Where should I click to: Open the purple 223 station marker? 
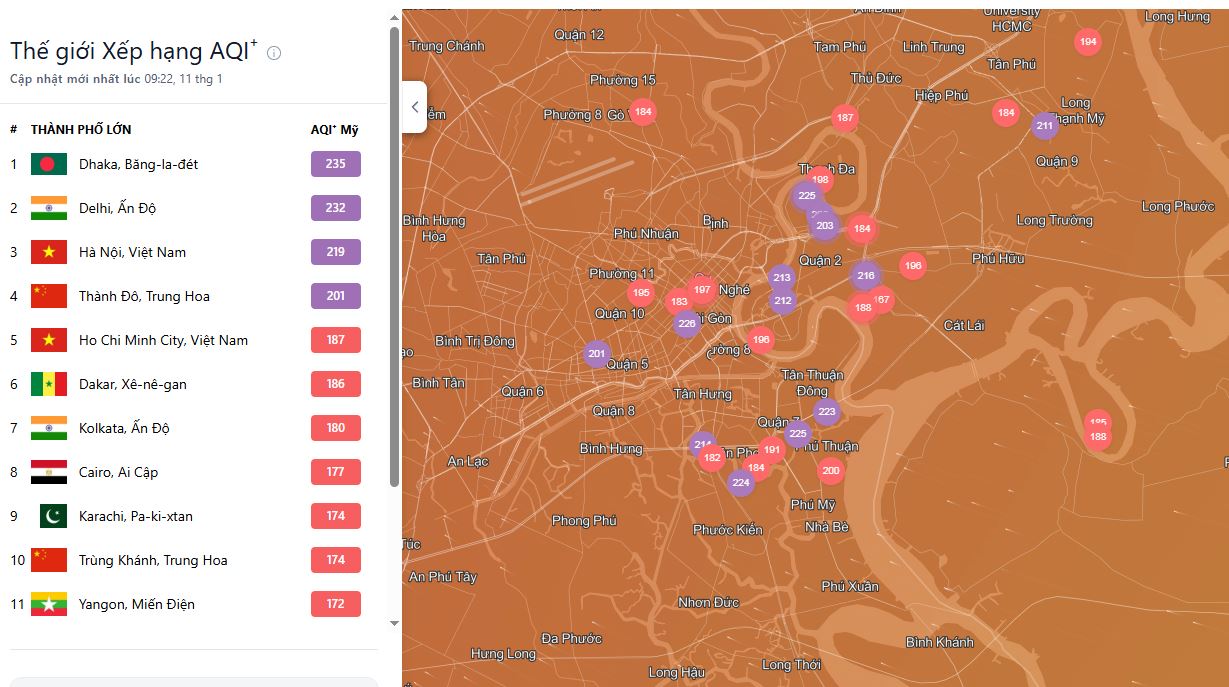point(826,411)
